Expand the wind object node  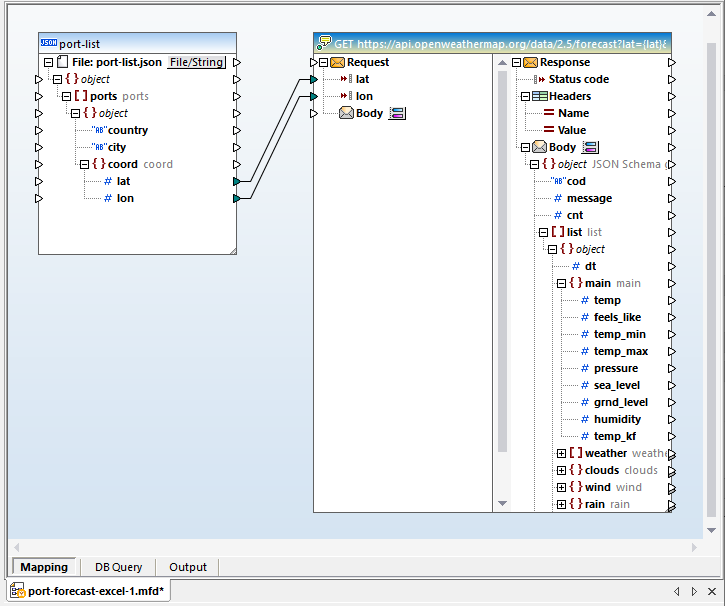(x=562, y=487)
